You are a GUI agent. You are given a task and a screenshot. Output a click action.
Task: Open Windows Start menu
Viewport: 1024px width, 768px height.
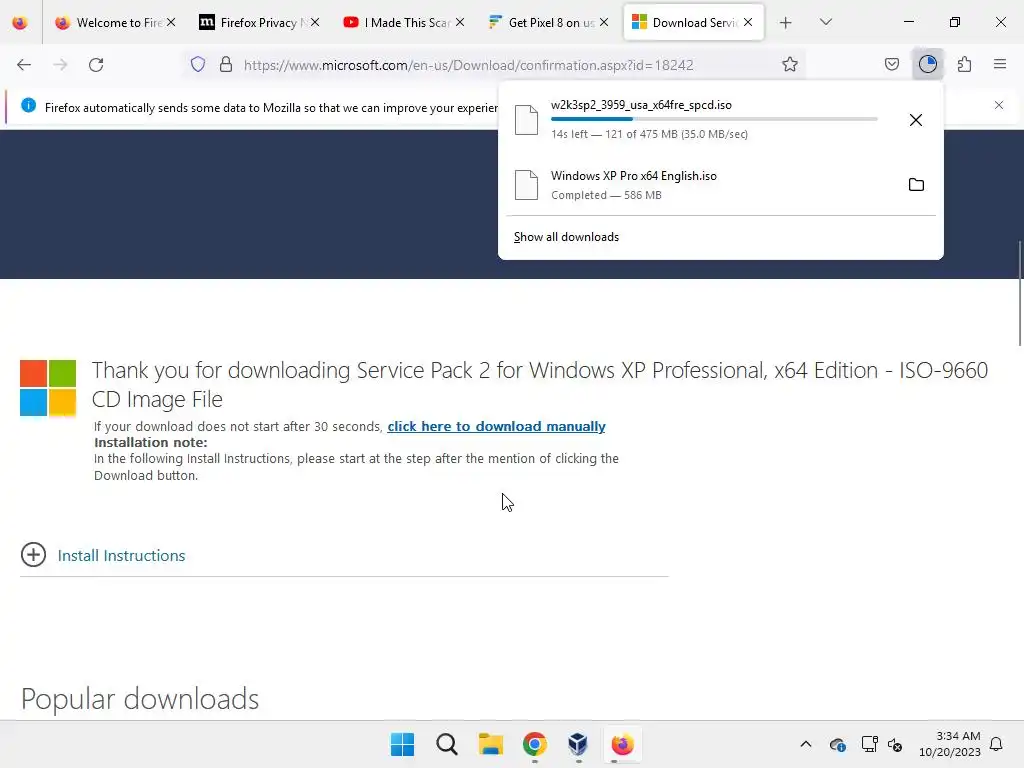pyautogui.click(x=402, y=744)
